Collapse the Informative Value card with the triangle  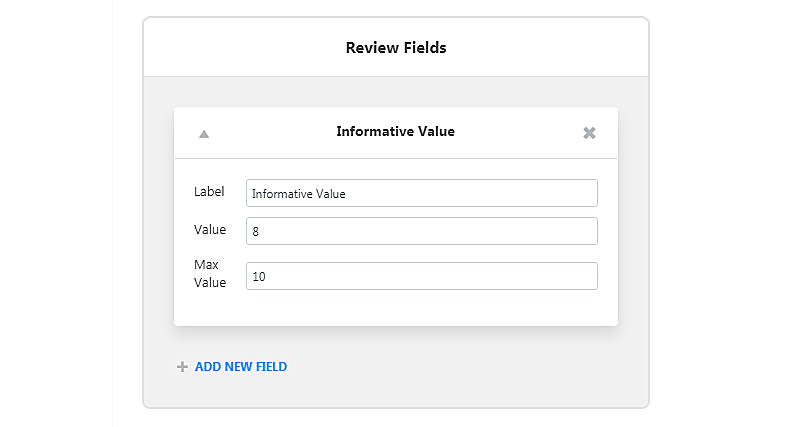click(x=204, y=134)
